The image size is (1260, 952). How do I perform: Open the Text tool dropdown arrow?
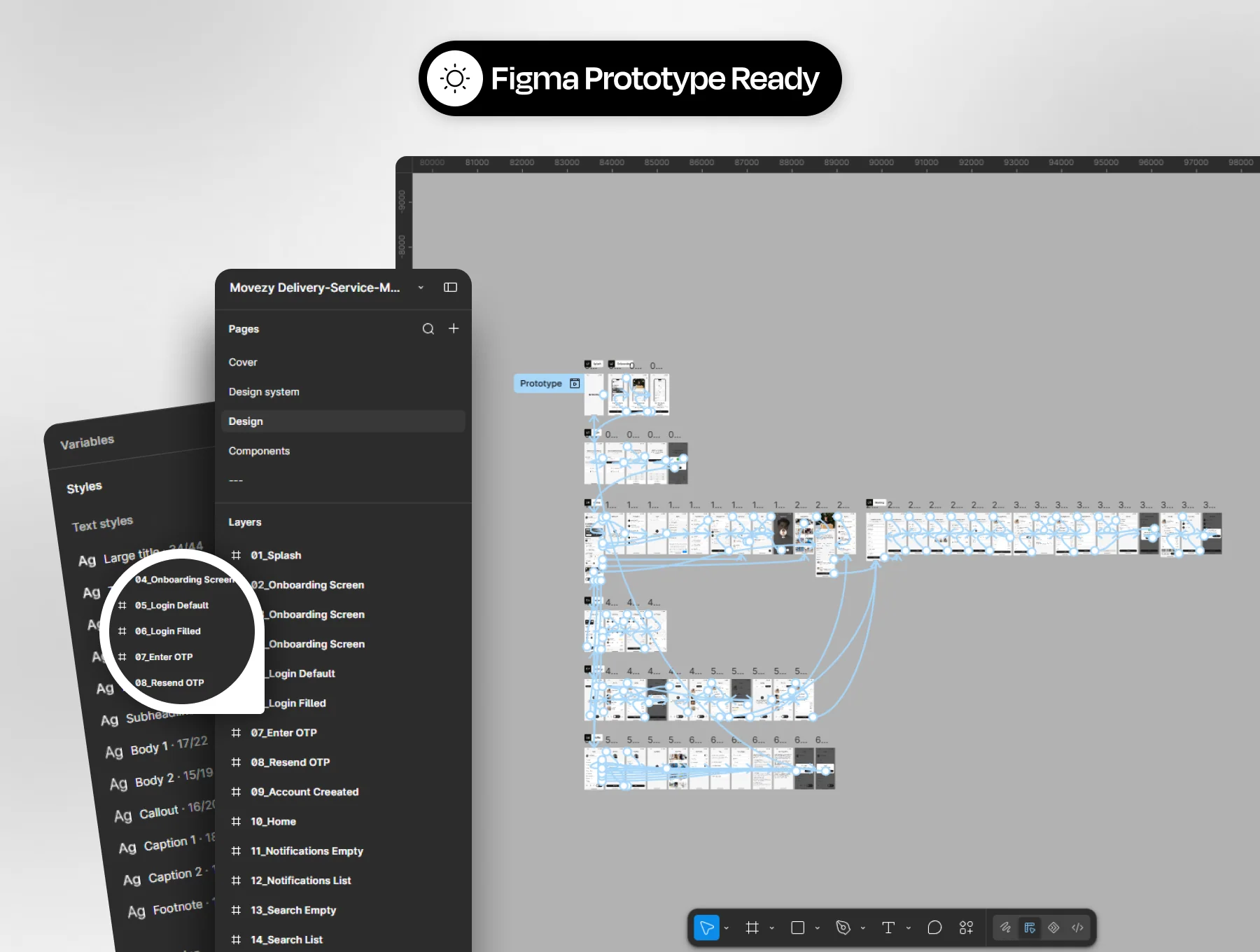coord(909,928)
